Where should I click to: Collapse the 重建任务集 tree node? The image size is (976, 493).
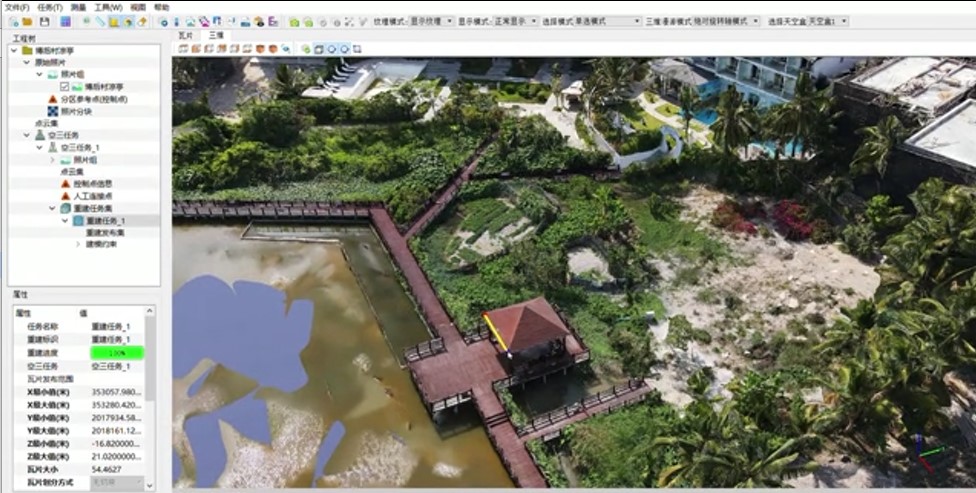pos(52,209)
